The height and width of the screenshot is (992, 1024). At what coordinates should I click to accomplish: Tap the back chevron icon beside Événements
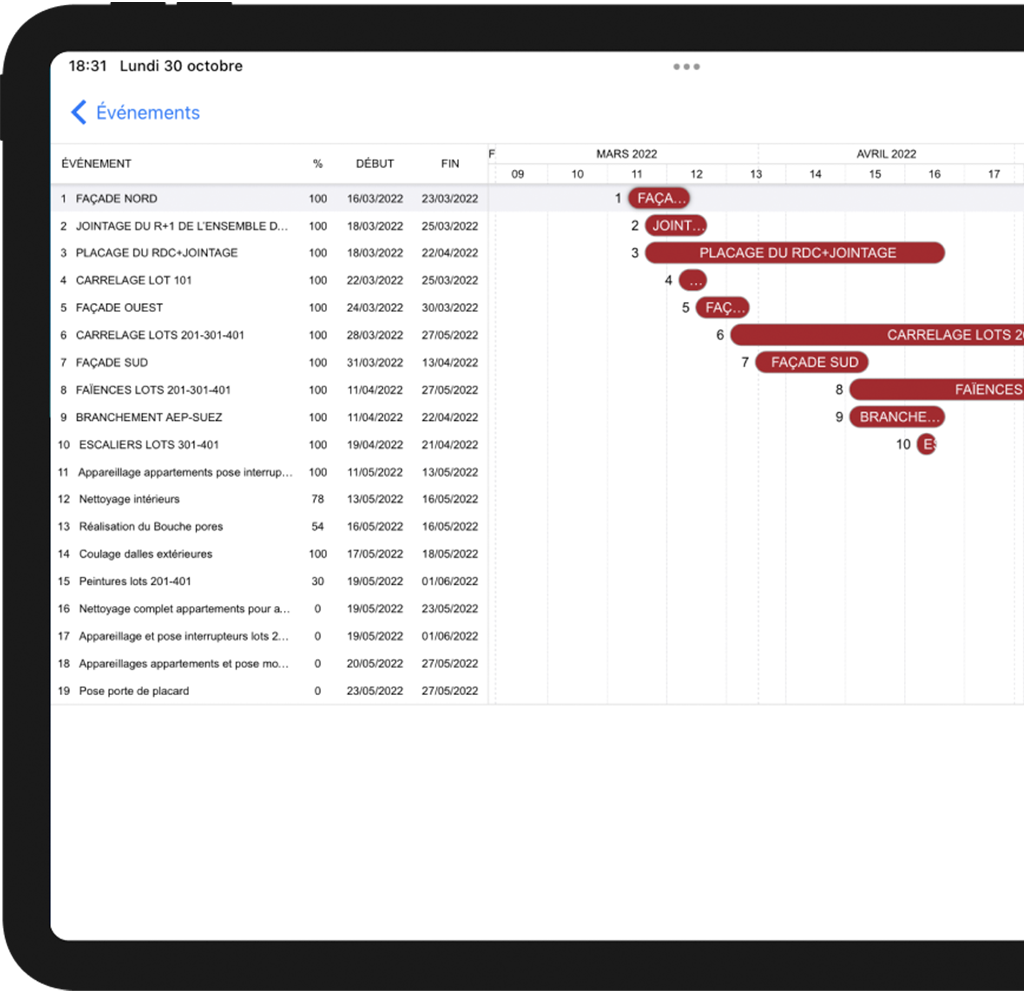point(79,113)
